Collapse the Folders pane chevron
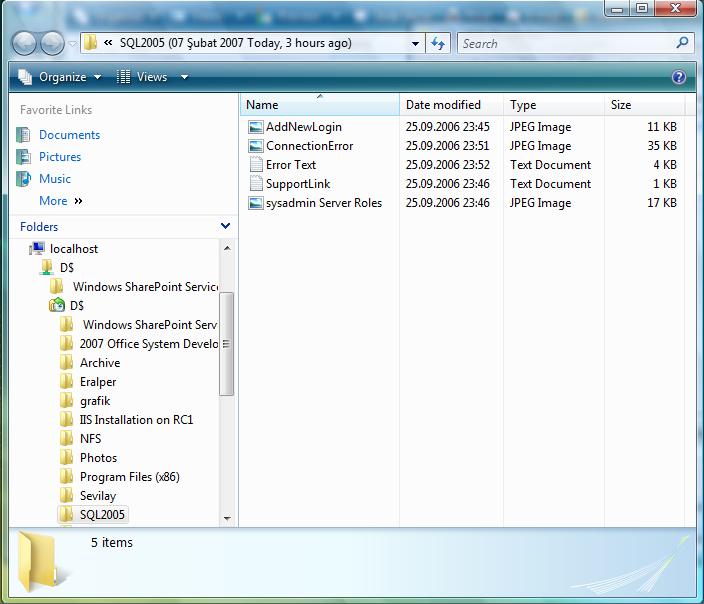Viewport: 704px width, 604px height. (225, 226)
